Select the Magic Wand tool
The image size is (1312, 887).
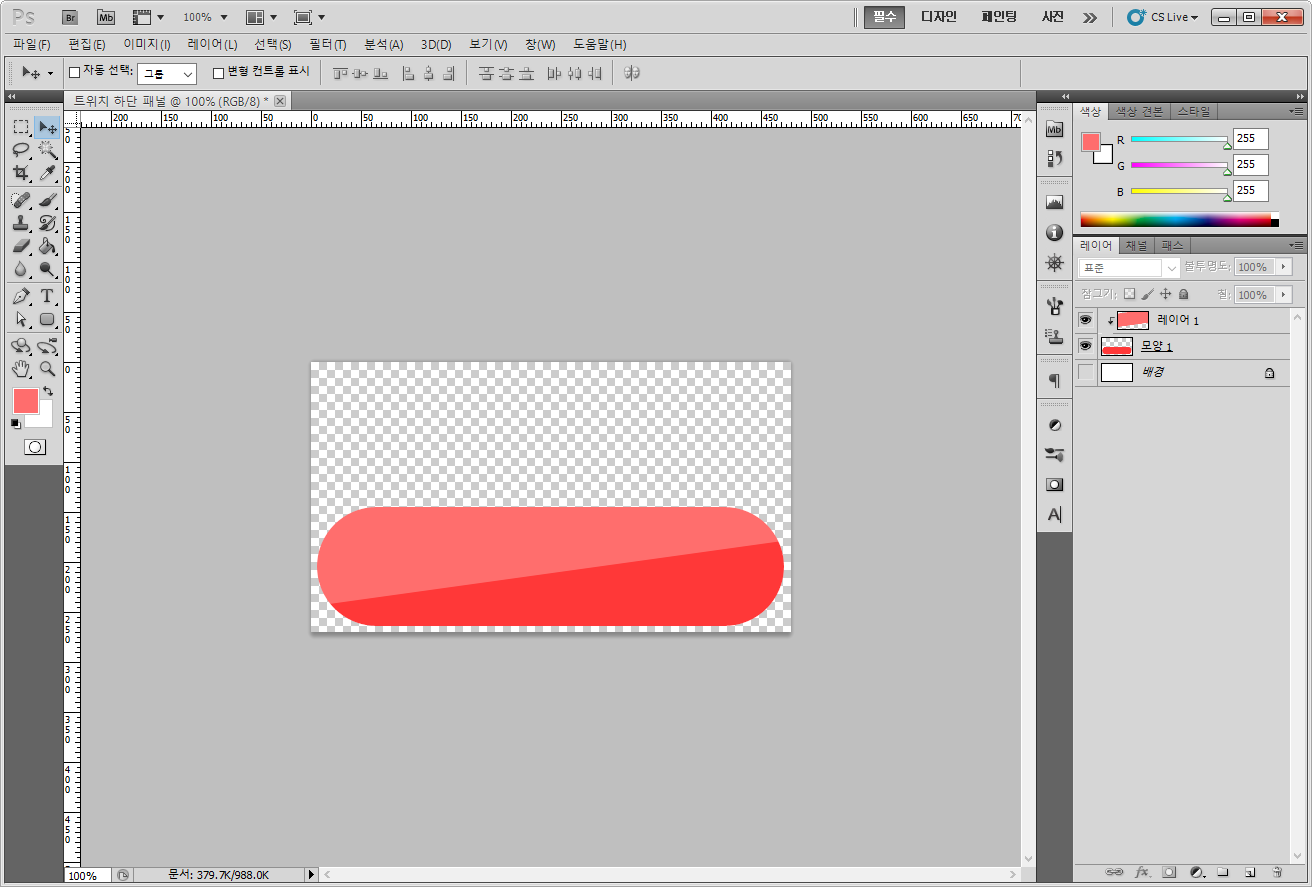pyautogui.click(x=47, y=150)
